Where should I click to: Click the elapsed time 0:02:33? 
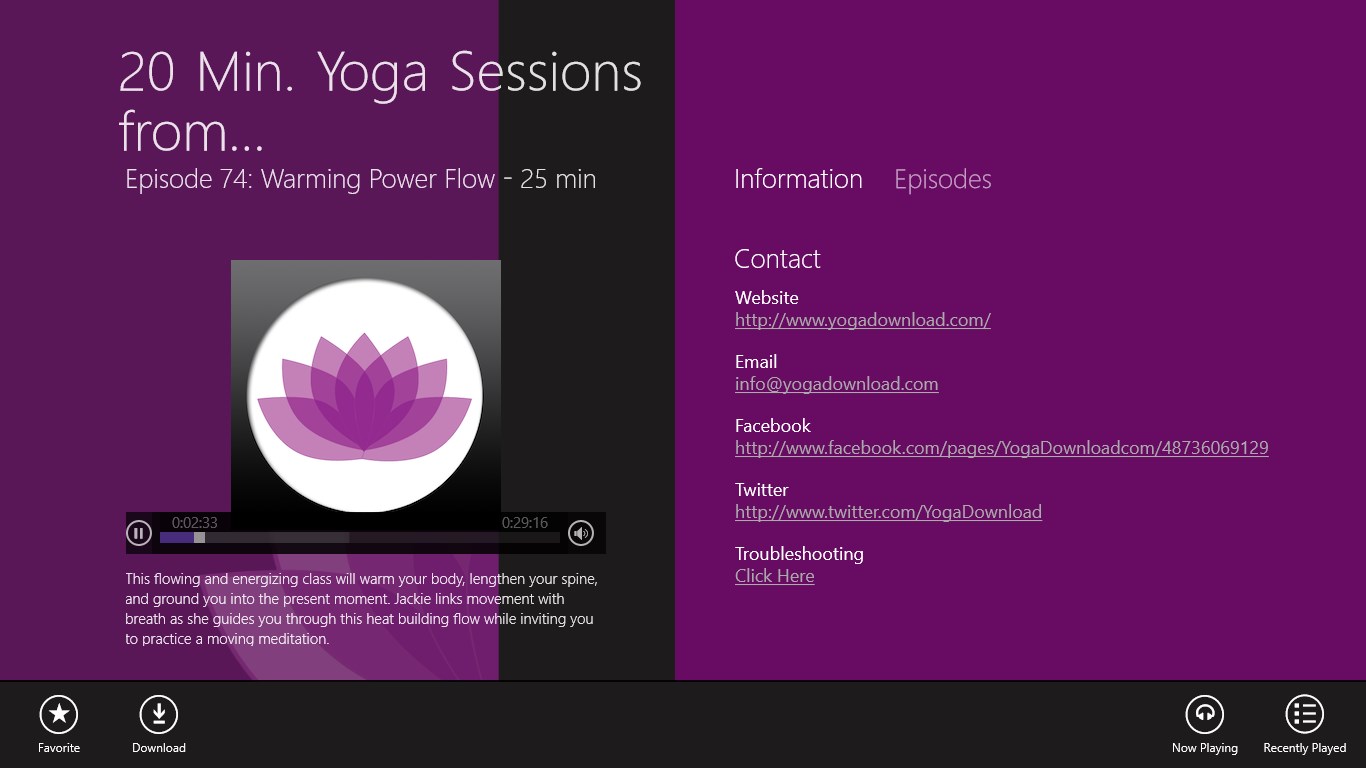(x=195, y=522)
